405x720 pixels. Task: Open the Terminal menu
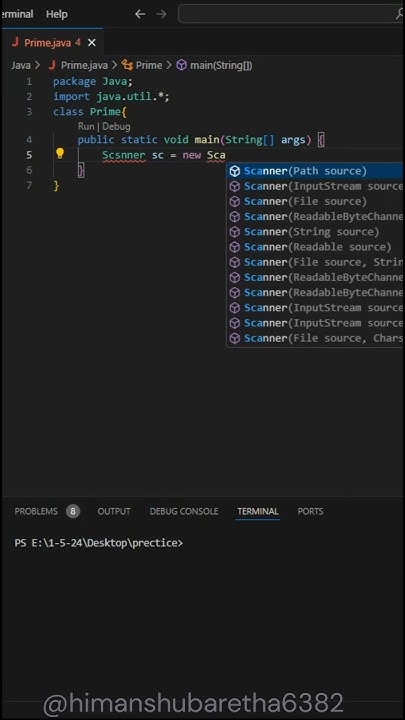click(17, 14)
